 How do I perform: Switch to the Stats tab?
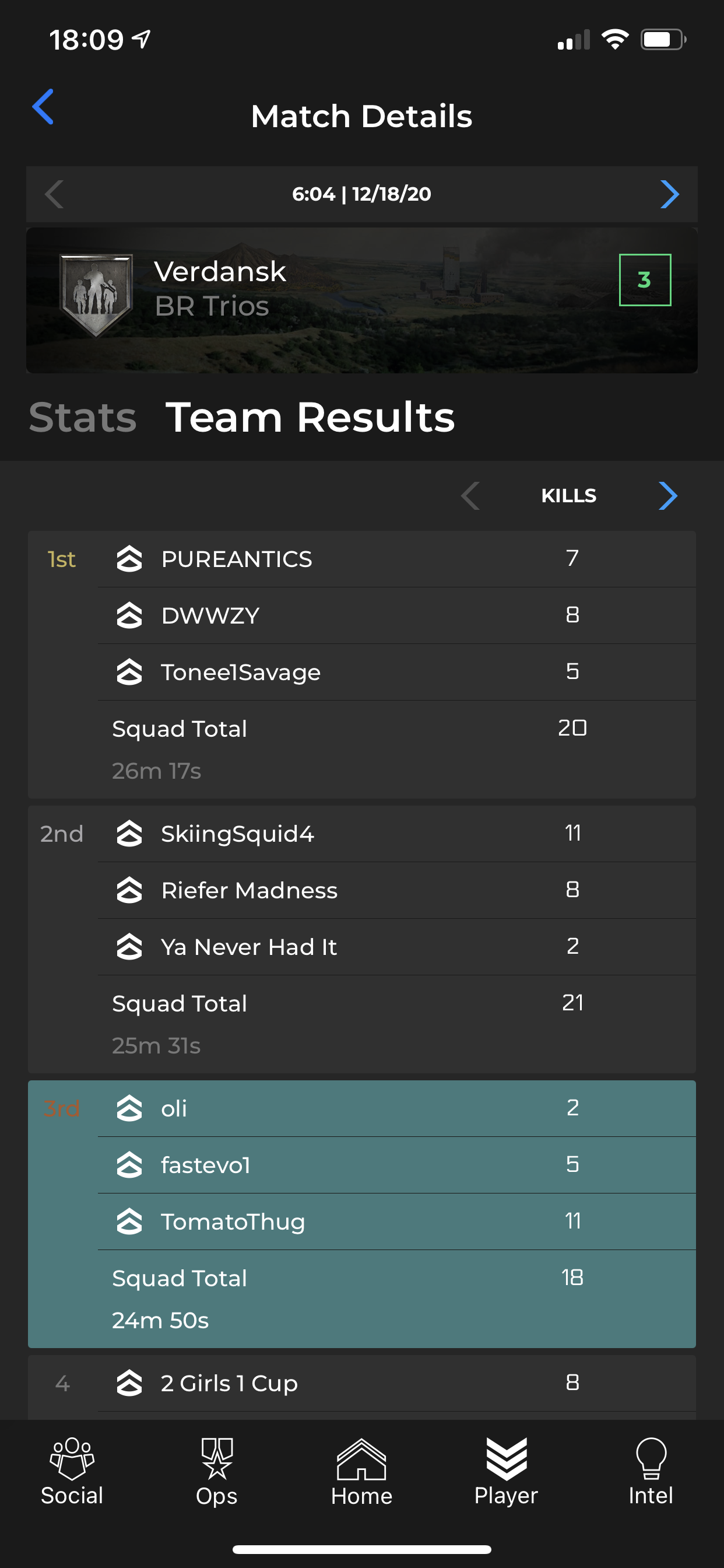83,418
